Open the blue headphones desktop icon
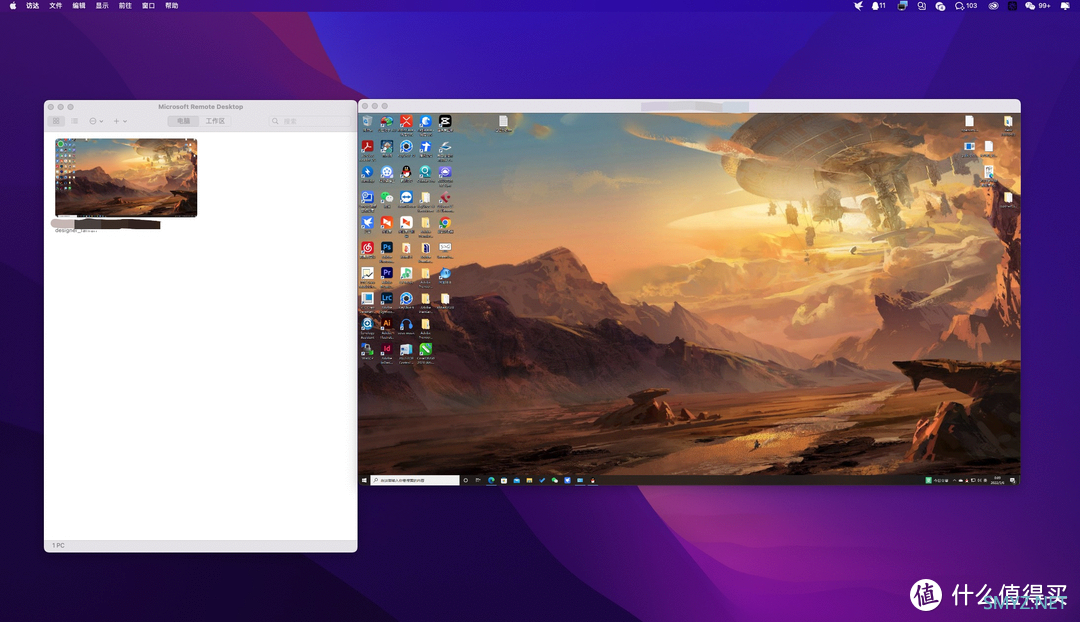 (406, 324)
